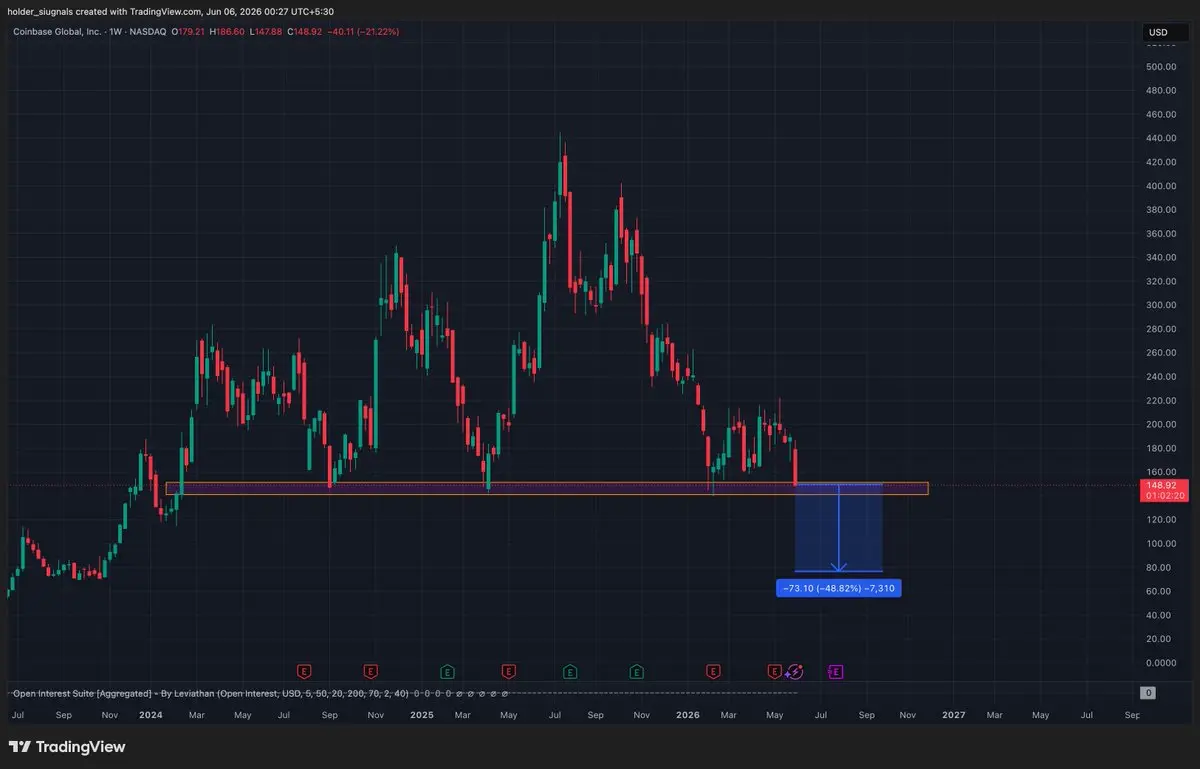This screenshot has width=1200, height=769.
Task: Click the 2026 year label on time axis
Action: tap(688, 716)
